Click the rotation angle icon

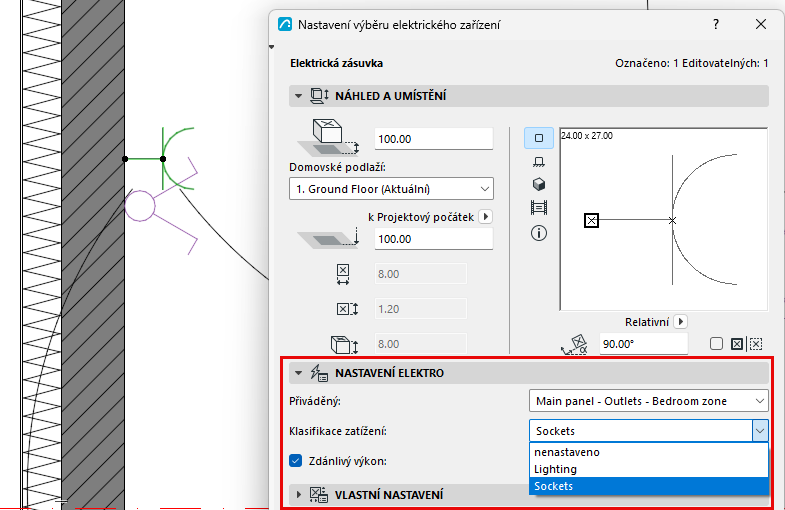(x=574, y=344)
